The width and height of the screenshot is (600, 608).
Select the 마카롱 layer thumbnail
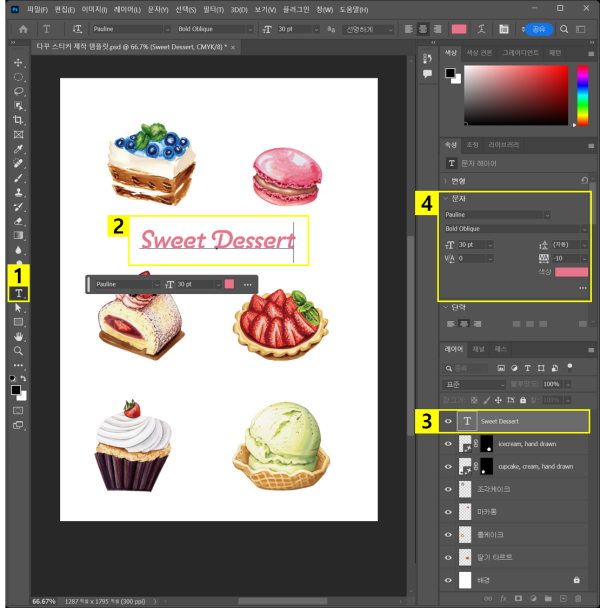465,512
